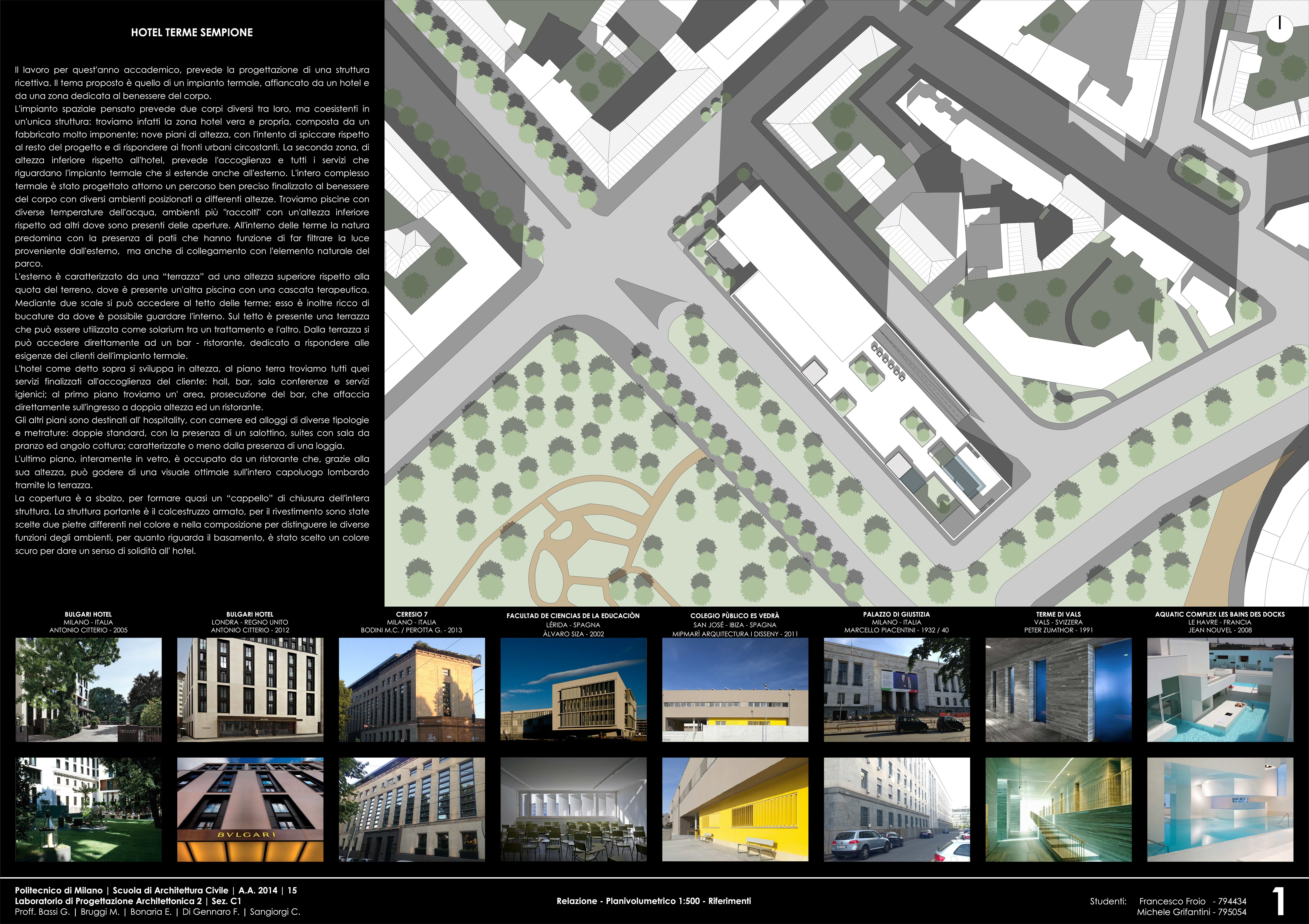
Task: Open Palazzo di Giustizia side street photo
Action: (897, 810)
